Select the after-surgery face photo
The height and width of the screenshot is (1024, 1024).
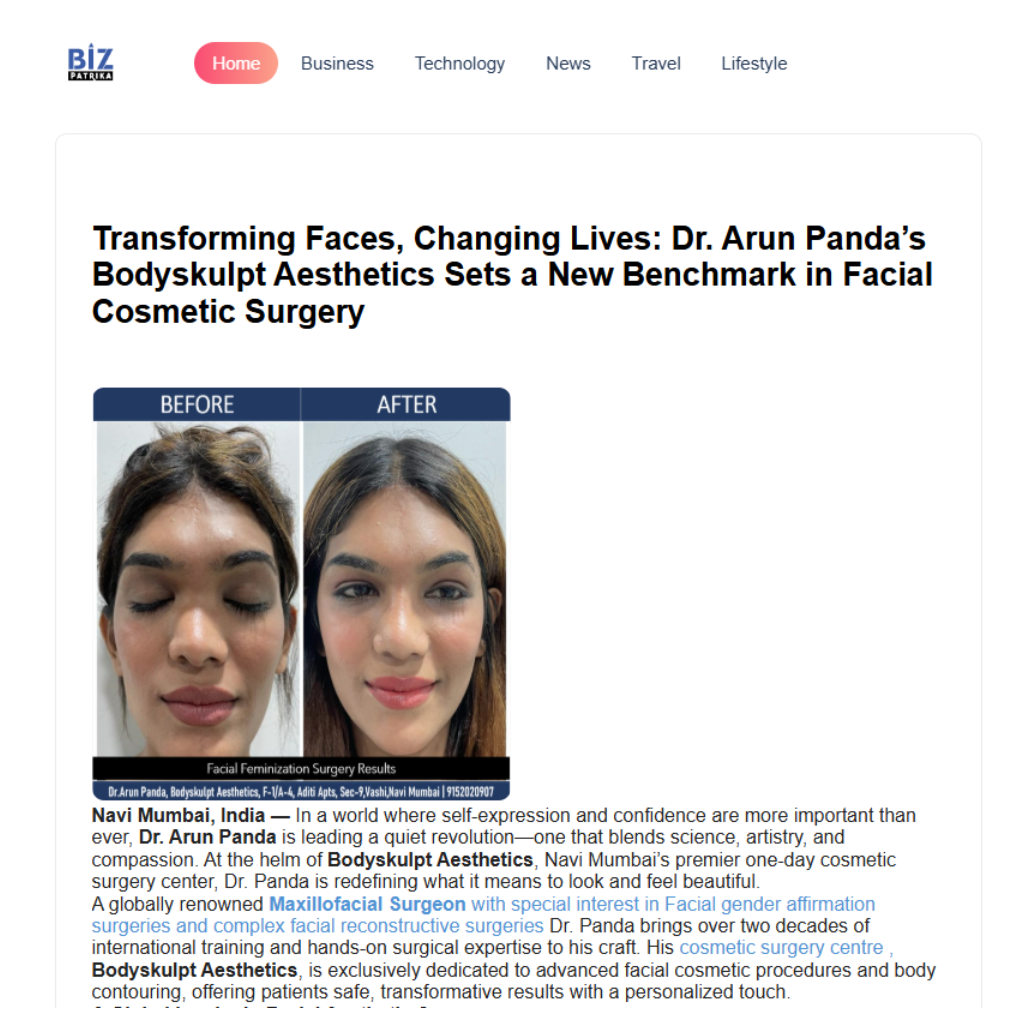click(x=405, y=589)
